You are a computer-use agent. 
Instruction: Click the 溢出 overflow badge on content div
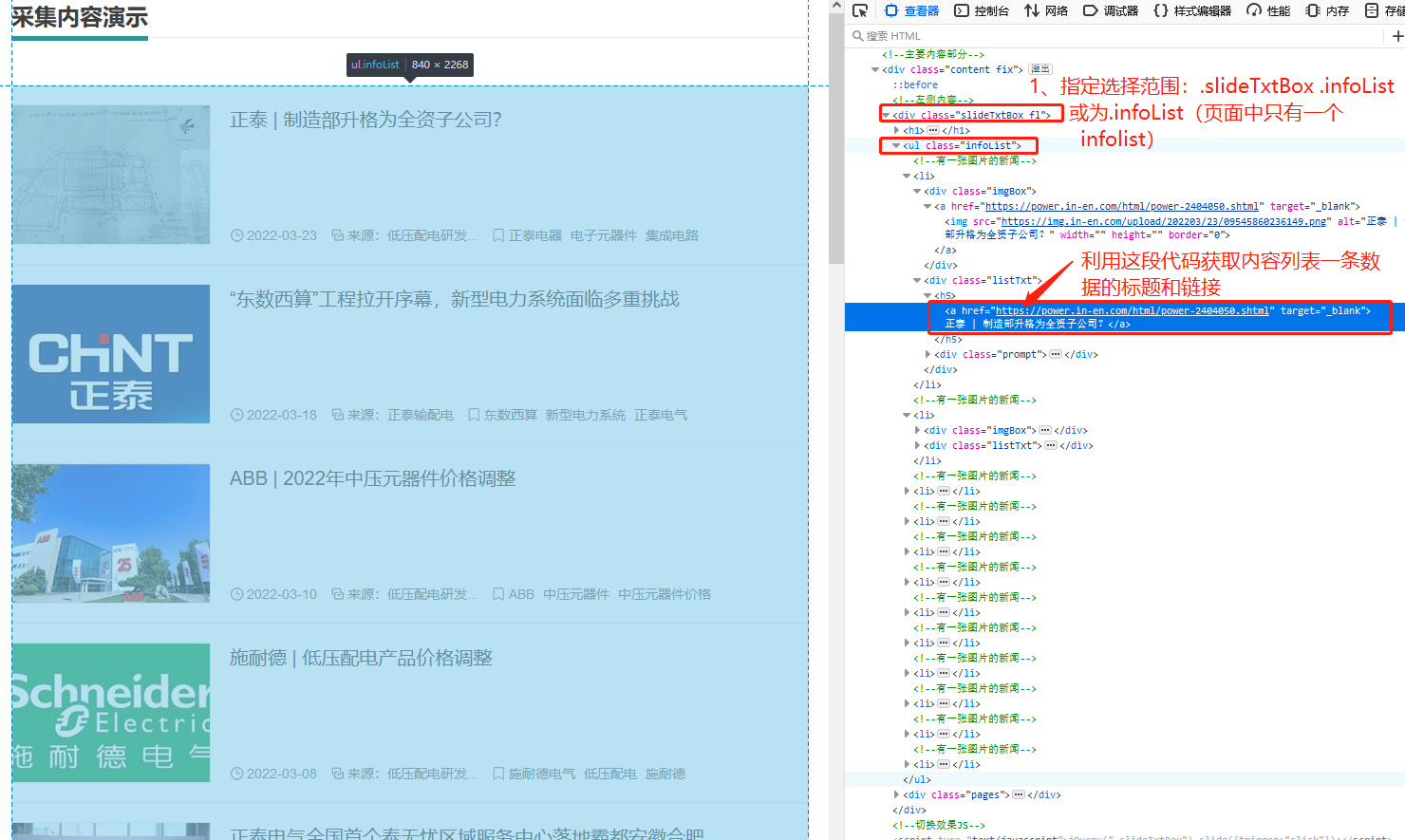tap(1040, 69)
